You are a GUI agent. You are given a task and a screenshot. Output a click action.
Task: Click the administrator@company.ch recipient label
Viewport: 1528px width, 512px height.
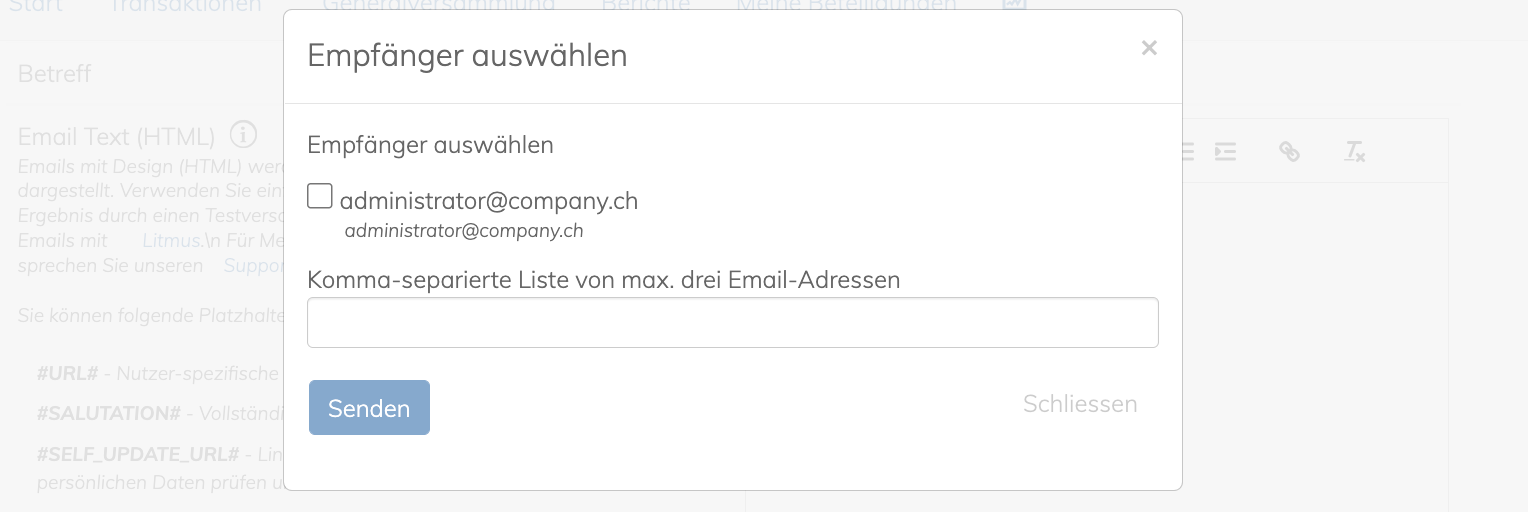click(489, 201)
